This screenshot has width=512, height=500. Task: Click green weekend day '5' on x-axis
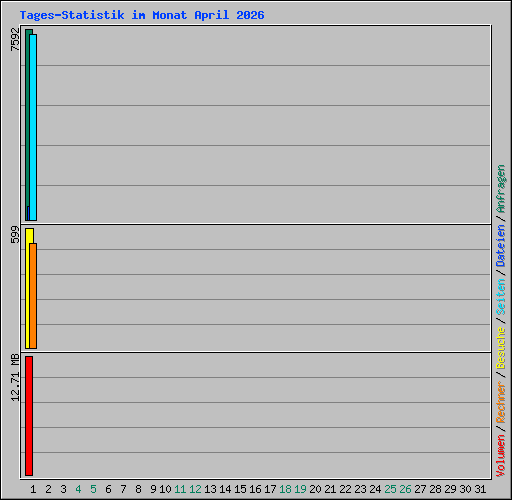pos(93,489)
